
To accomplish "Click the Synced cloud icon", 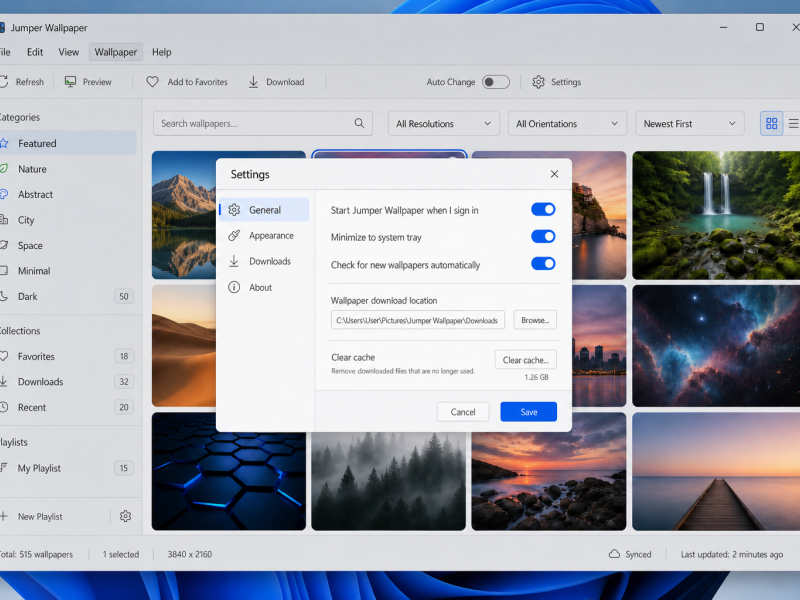I will 614,554.
